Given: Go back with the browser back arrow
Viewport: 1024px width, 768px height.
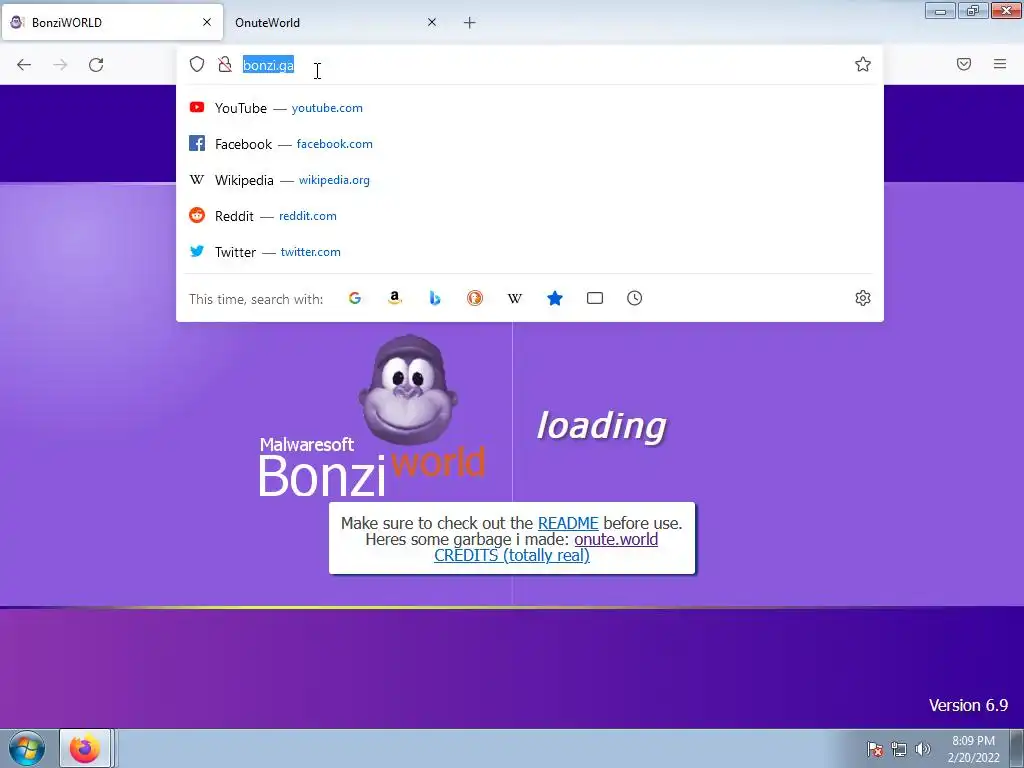Looking at the screenshot, I should (x=24, y=65).
